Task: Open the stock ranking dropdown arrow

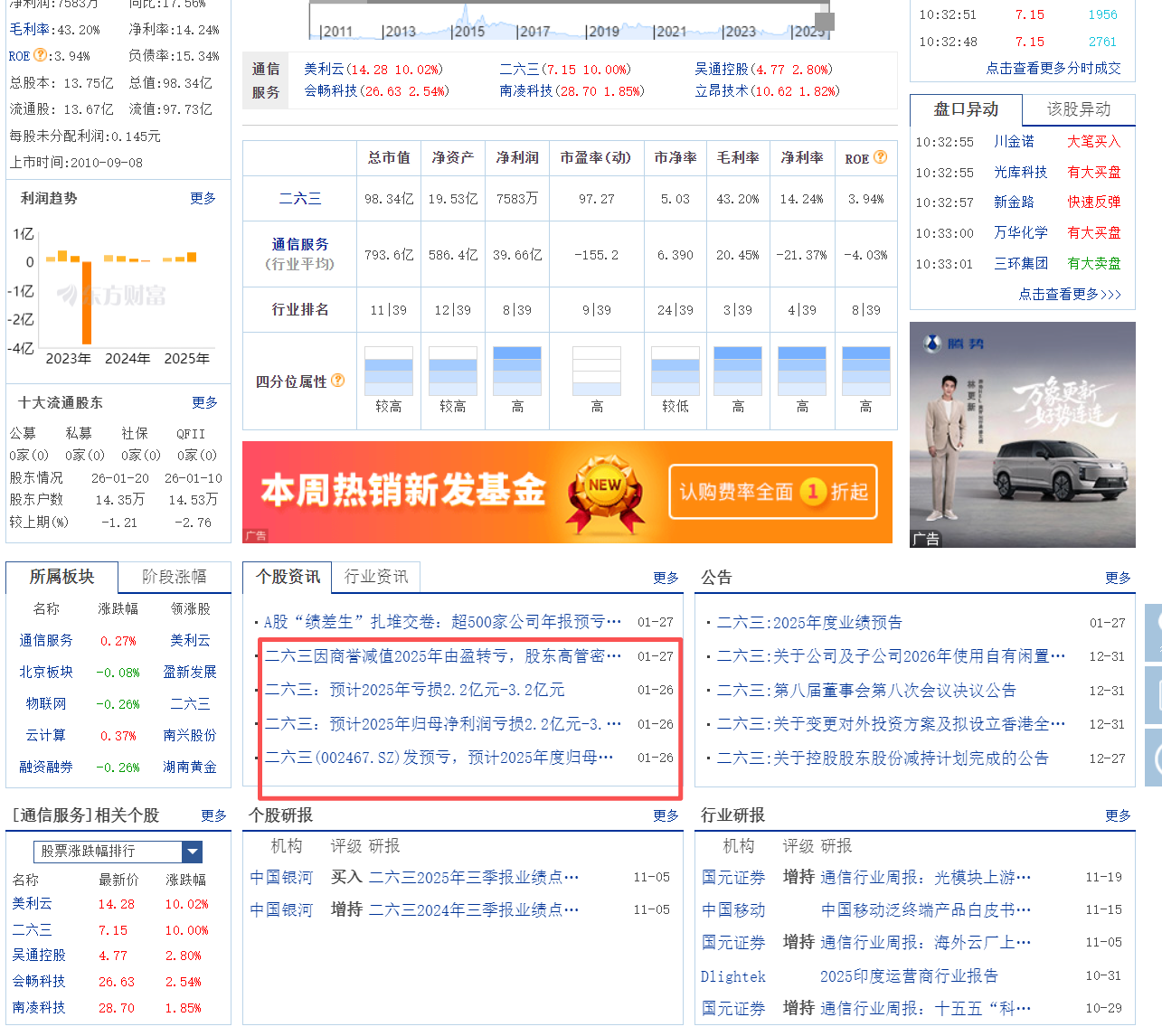Action: [x=192, y=852]
